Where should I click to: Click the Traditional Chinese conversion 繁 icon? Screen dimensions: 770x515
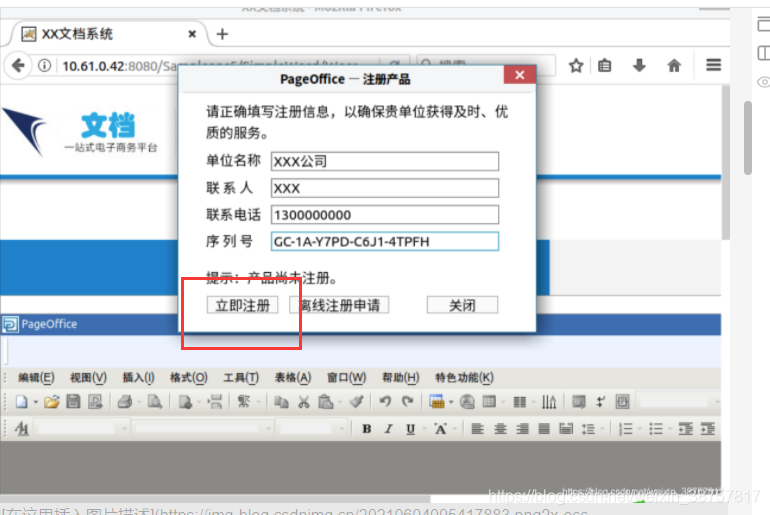pyautogui.click(x=244, y=402)
